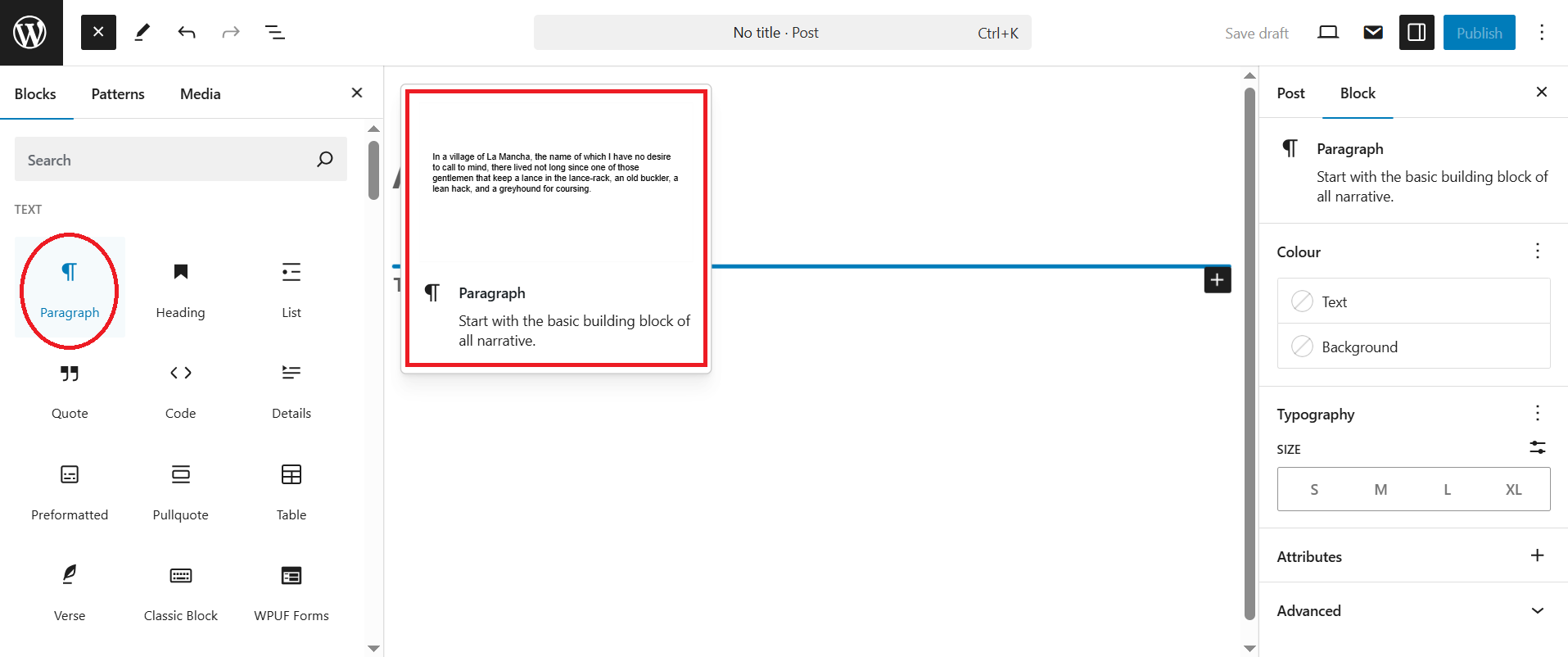Select font size M
This screenshot has width=1568, height=657.
pos(1380,489)
